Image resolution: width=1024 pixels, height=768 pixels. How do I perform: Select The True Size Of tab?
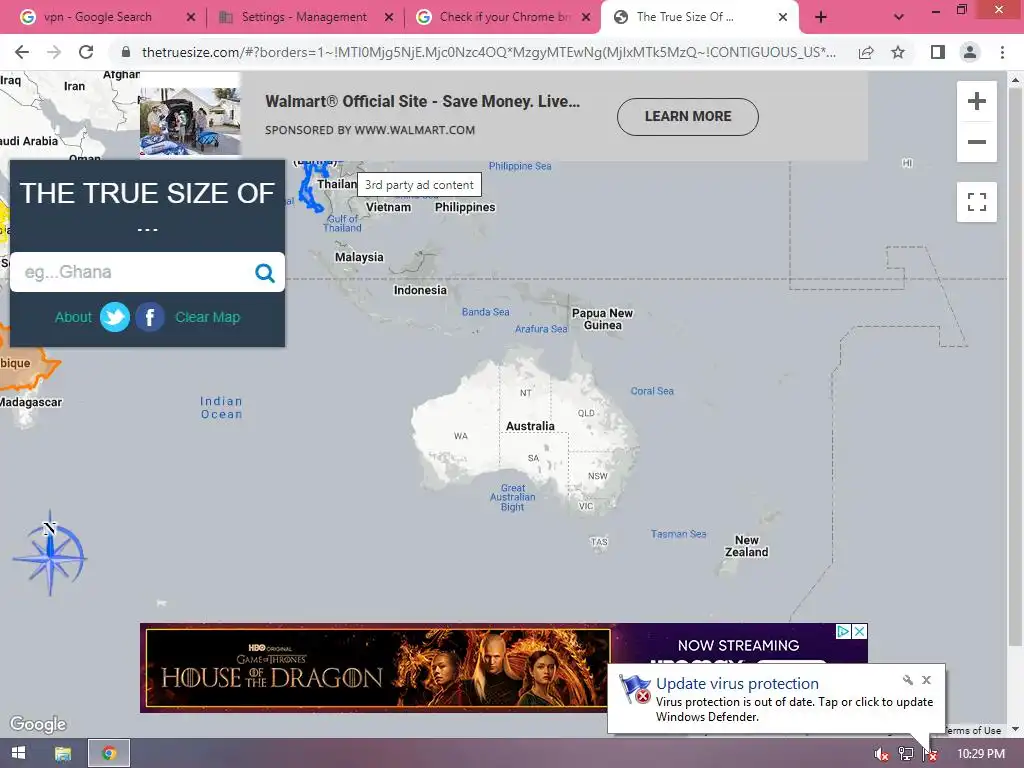coord(685,17)
